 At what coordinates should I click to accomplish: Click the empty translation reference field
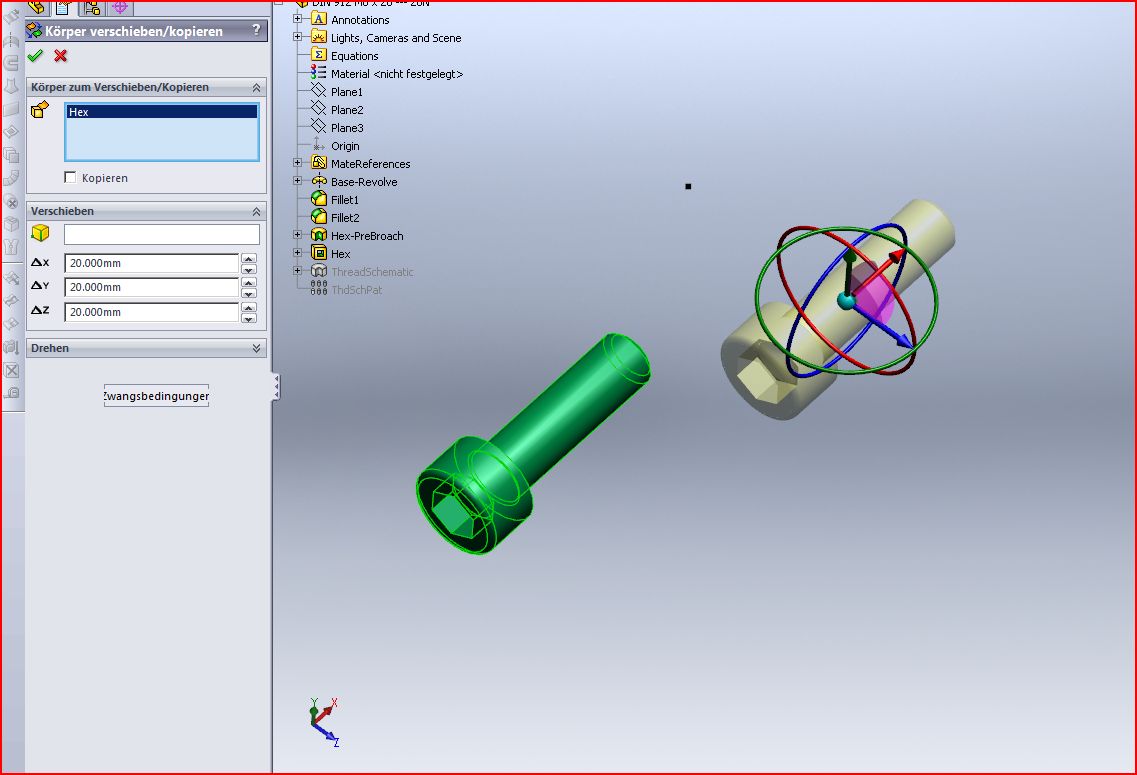pyautogui.click(x=162, y=234)
